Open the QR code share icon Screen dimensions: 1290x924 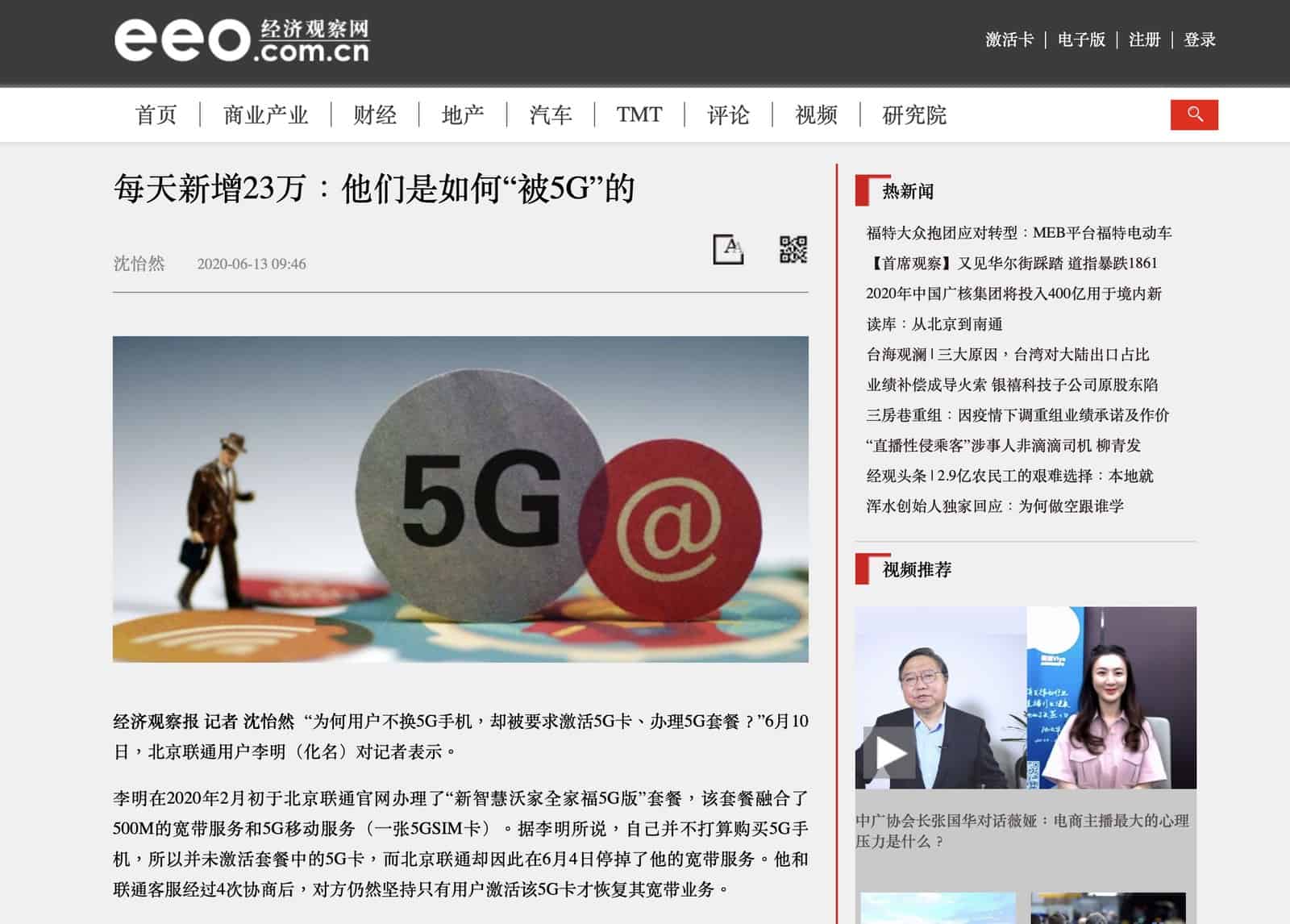click(x=793, y=249)
